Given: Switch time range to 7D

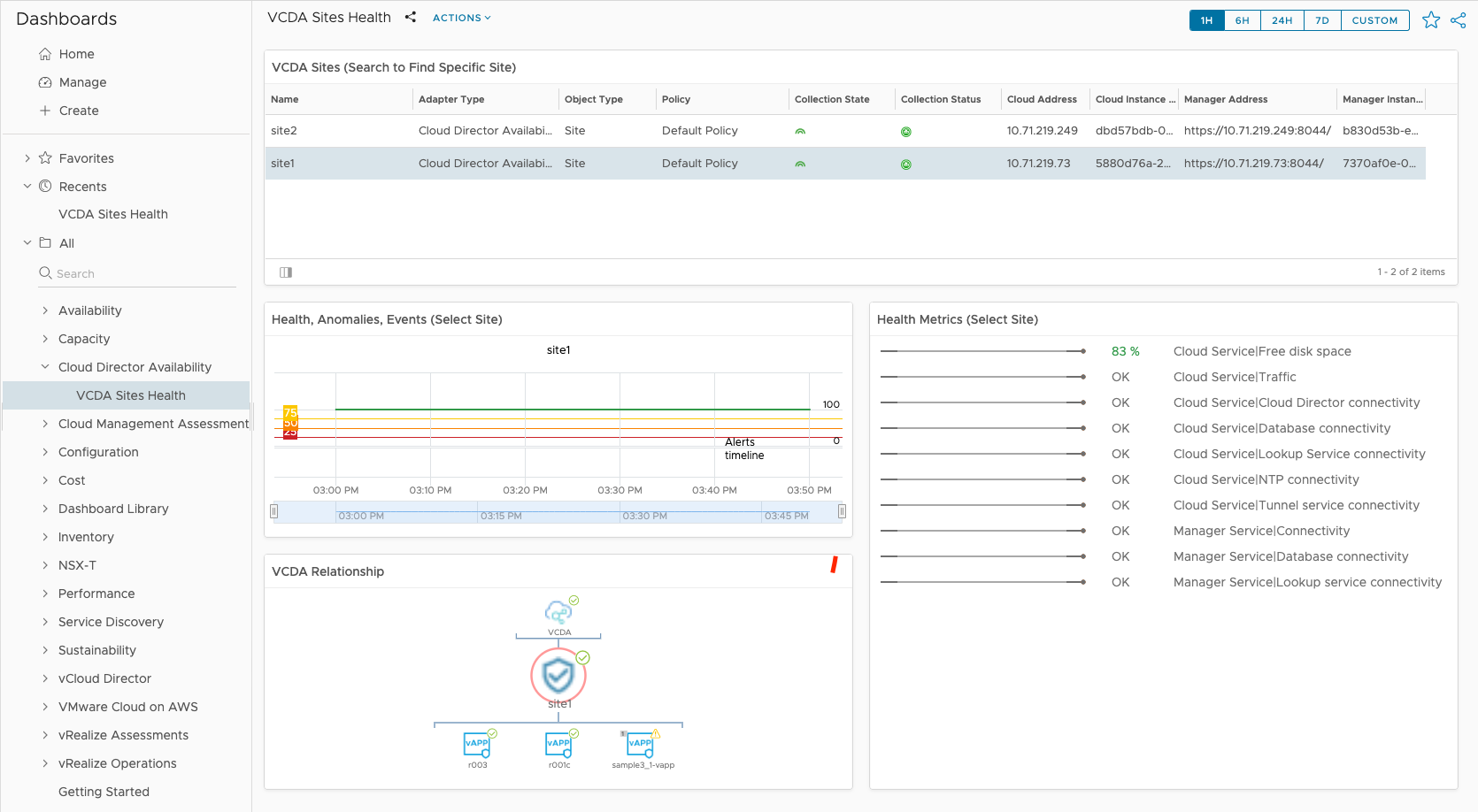Looking at the screenshot, I should click(1321, 20).
